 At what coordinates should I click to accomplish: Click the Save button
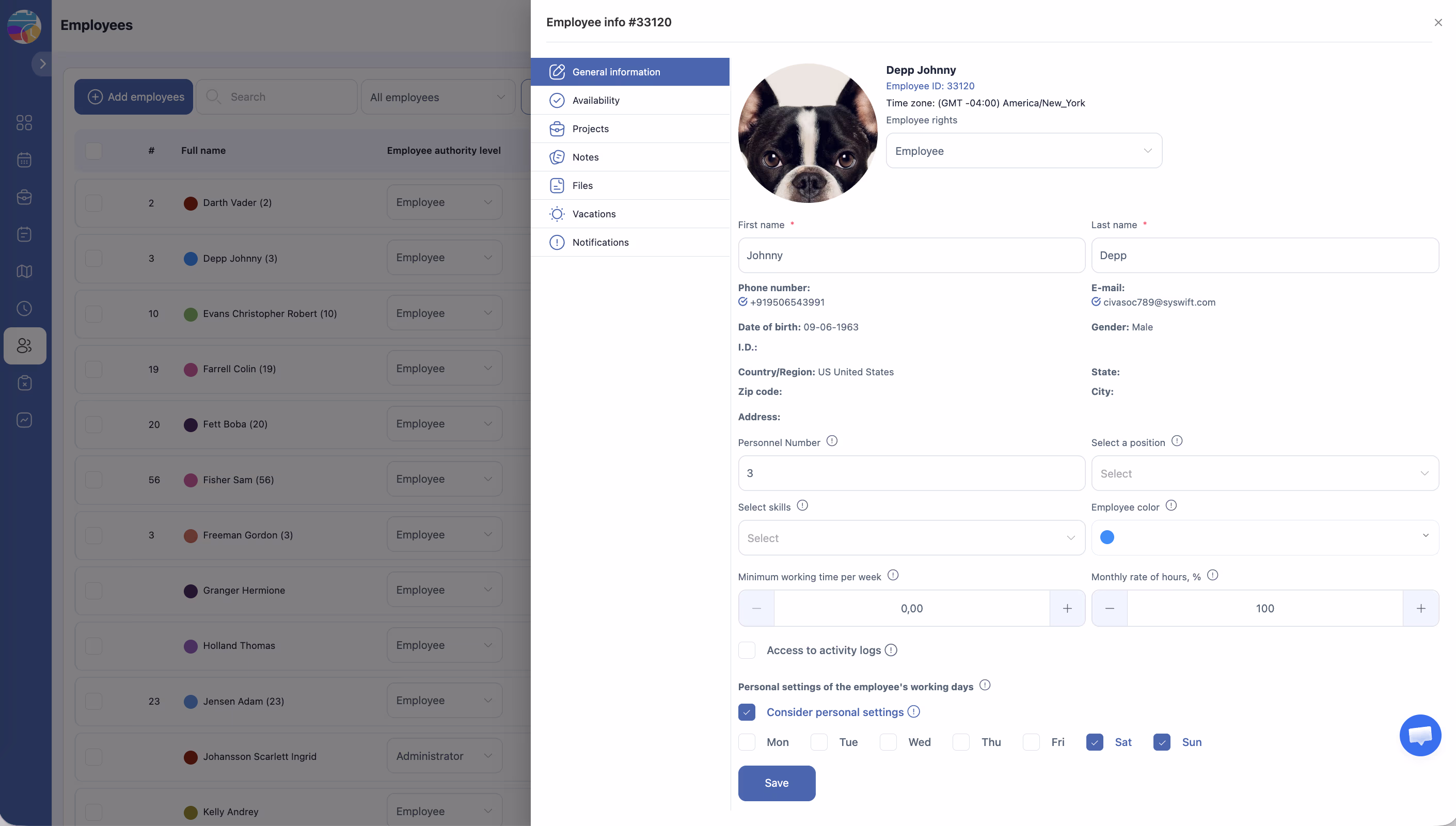(776, 783)
